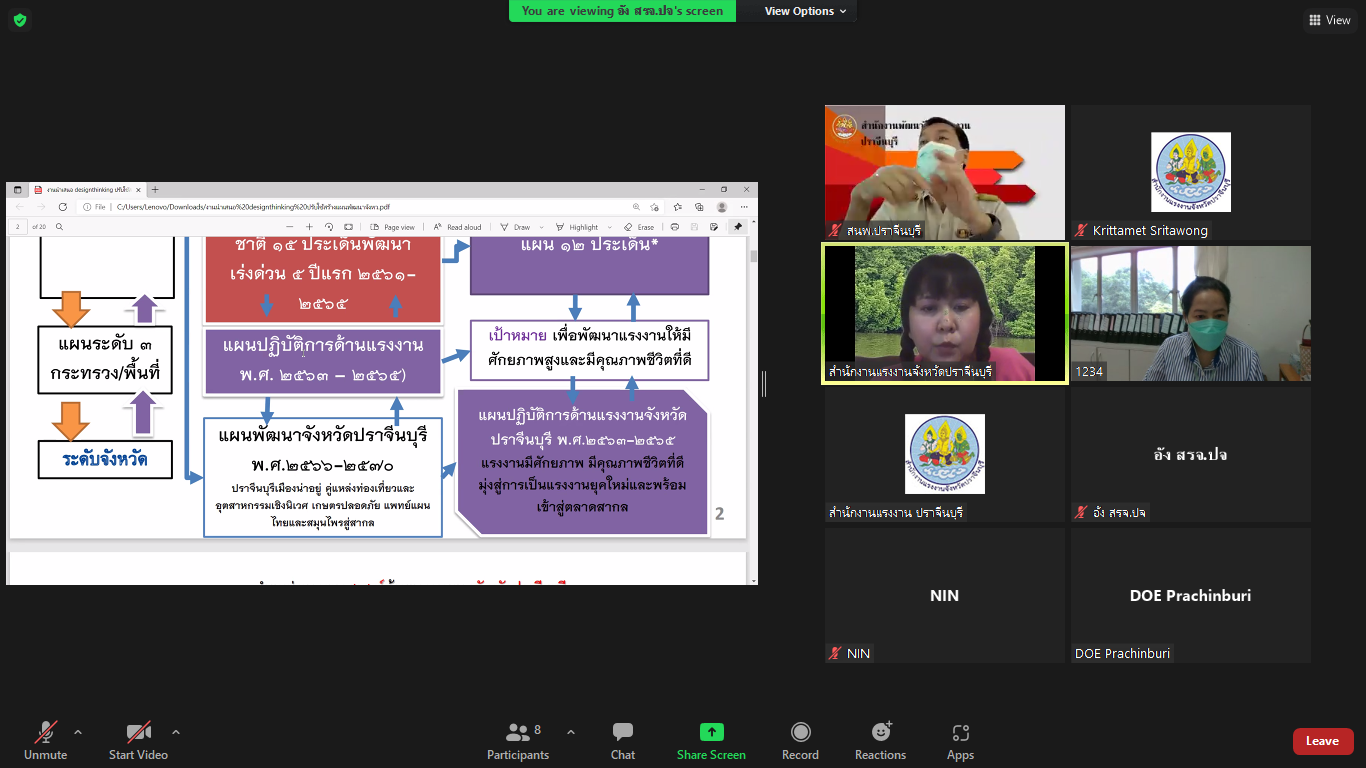Open the Zoom Apps panel
Viewport: 1366px width, 768px height.
960,741
